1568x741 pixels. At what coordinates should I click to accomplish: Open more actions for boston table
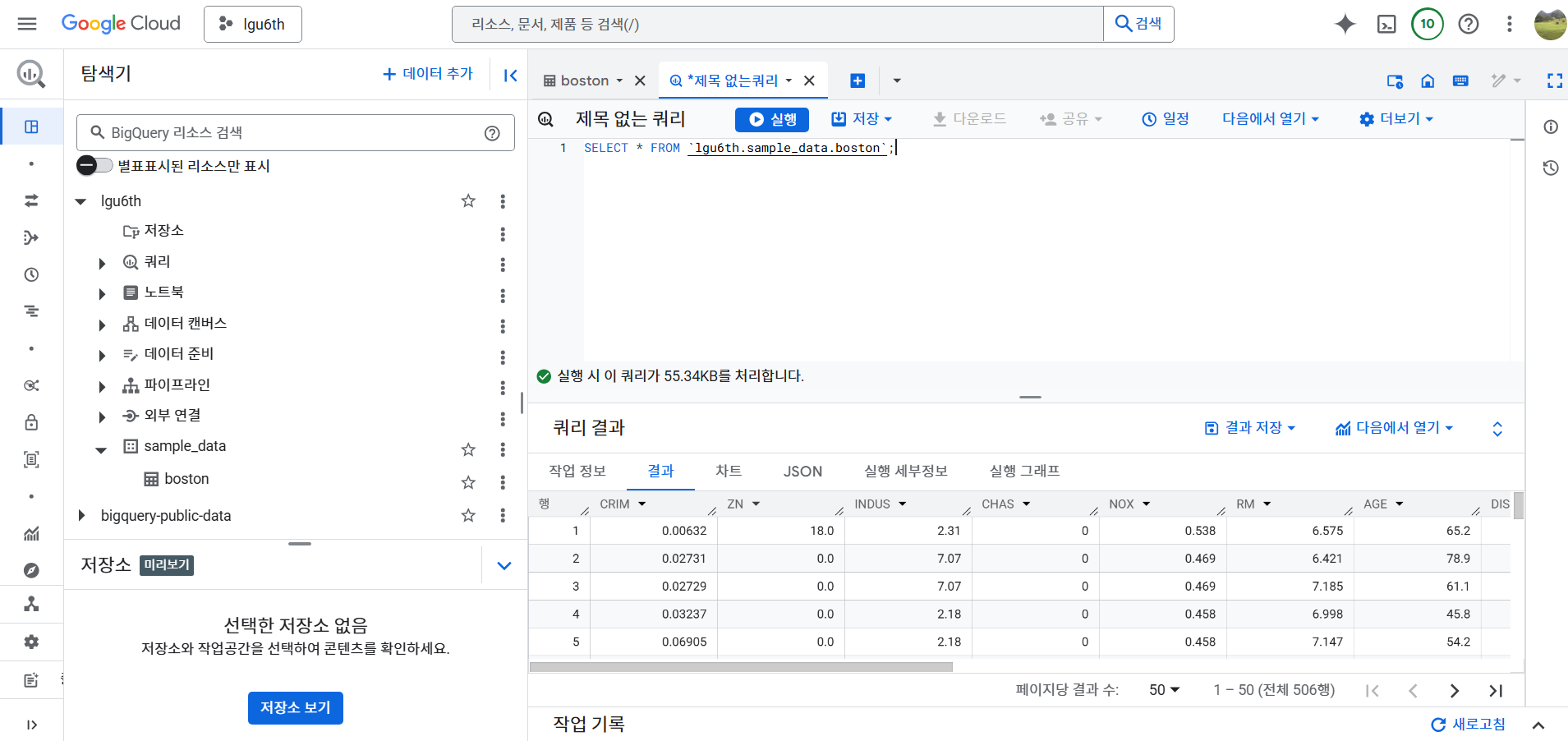coord(503,482)
